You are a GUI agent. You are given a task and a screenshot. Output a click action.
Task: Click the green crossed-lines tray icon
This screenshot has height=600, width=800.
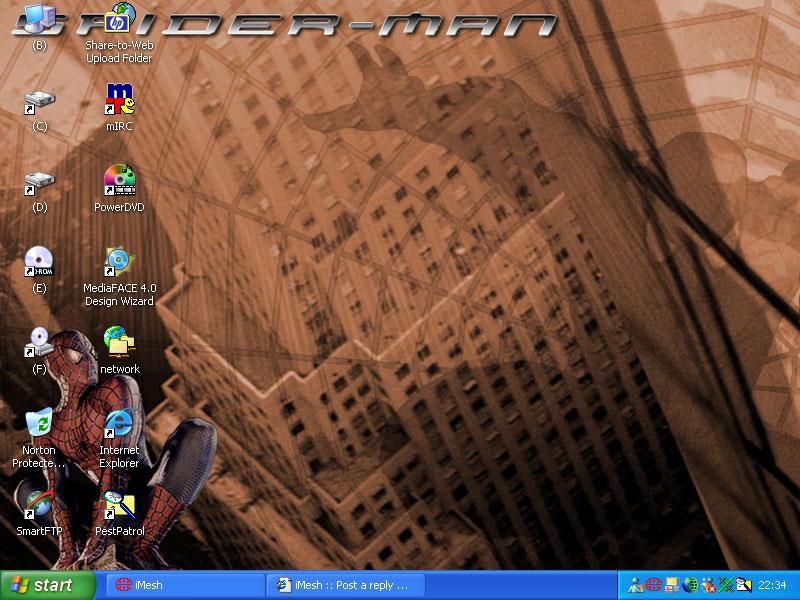pos(726,585)
